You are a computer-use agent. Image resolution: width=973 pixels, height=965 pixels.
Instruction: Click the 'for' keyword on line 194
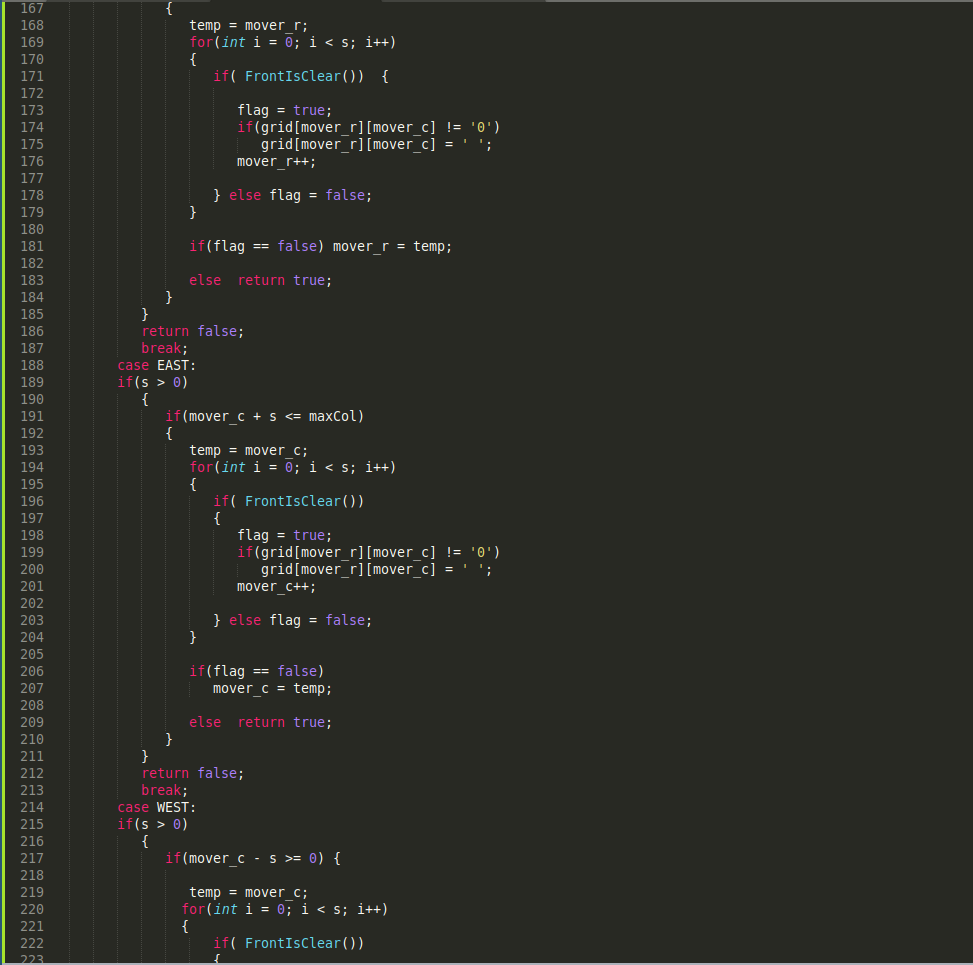pos(201,467)
